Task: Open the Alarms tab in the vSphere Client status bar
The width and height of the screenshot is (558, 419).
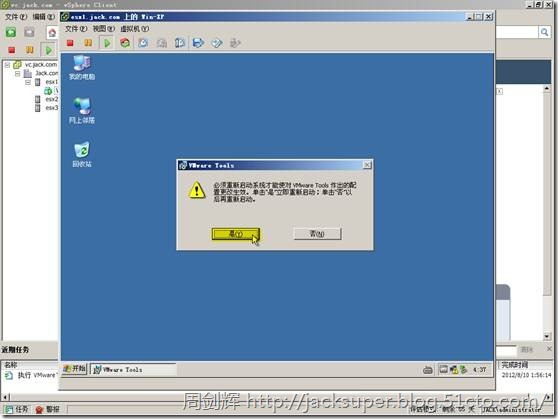Action: pyautogui.click(x=48, y=409)
